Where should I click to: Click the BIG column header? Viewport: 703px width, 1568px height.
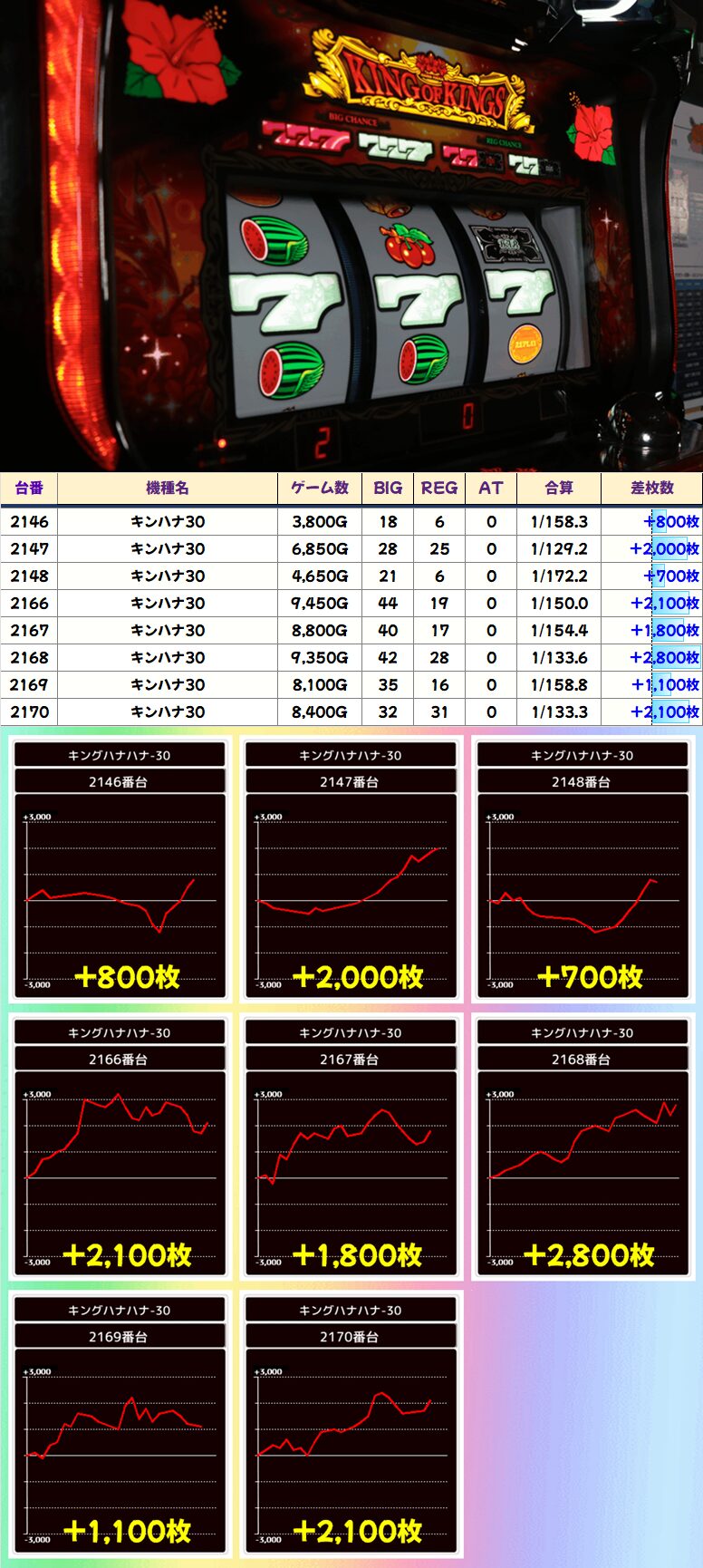click(x=388, y=488)
